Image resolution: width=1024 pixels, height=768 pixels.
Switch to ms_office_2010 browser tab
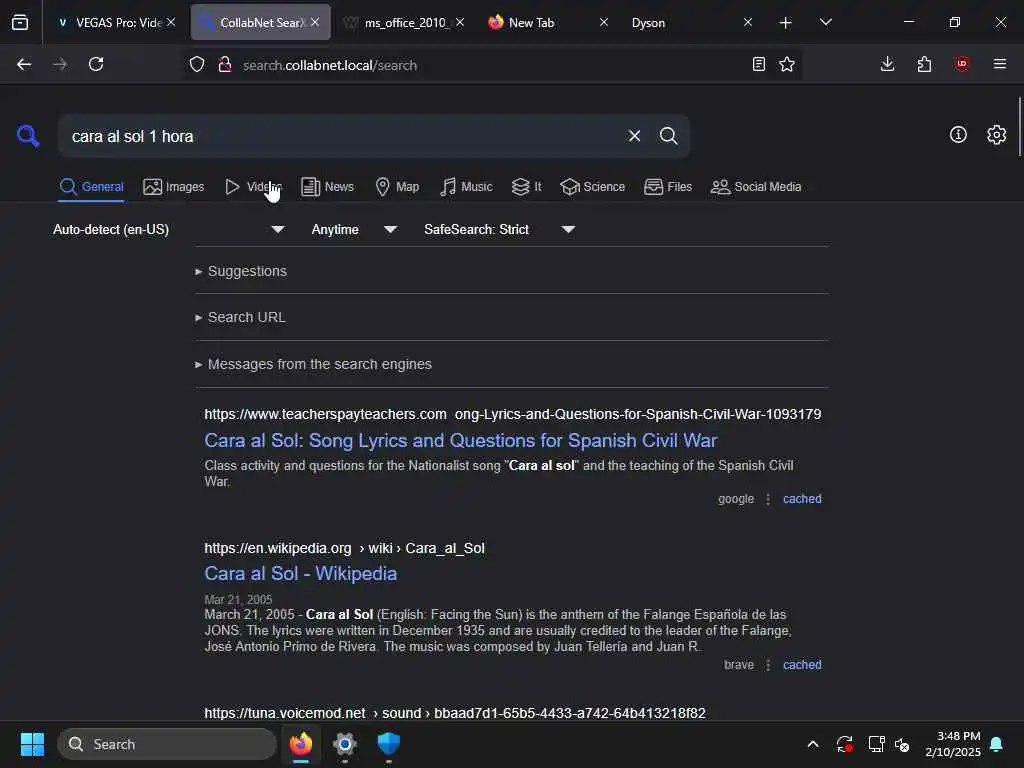tap(404, 22)
